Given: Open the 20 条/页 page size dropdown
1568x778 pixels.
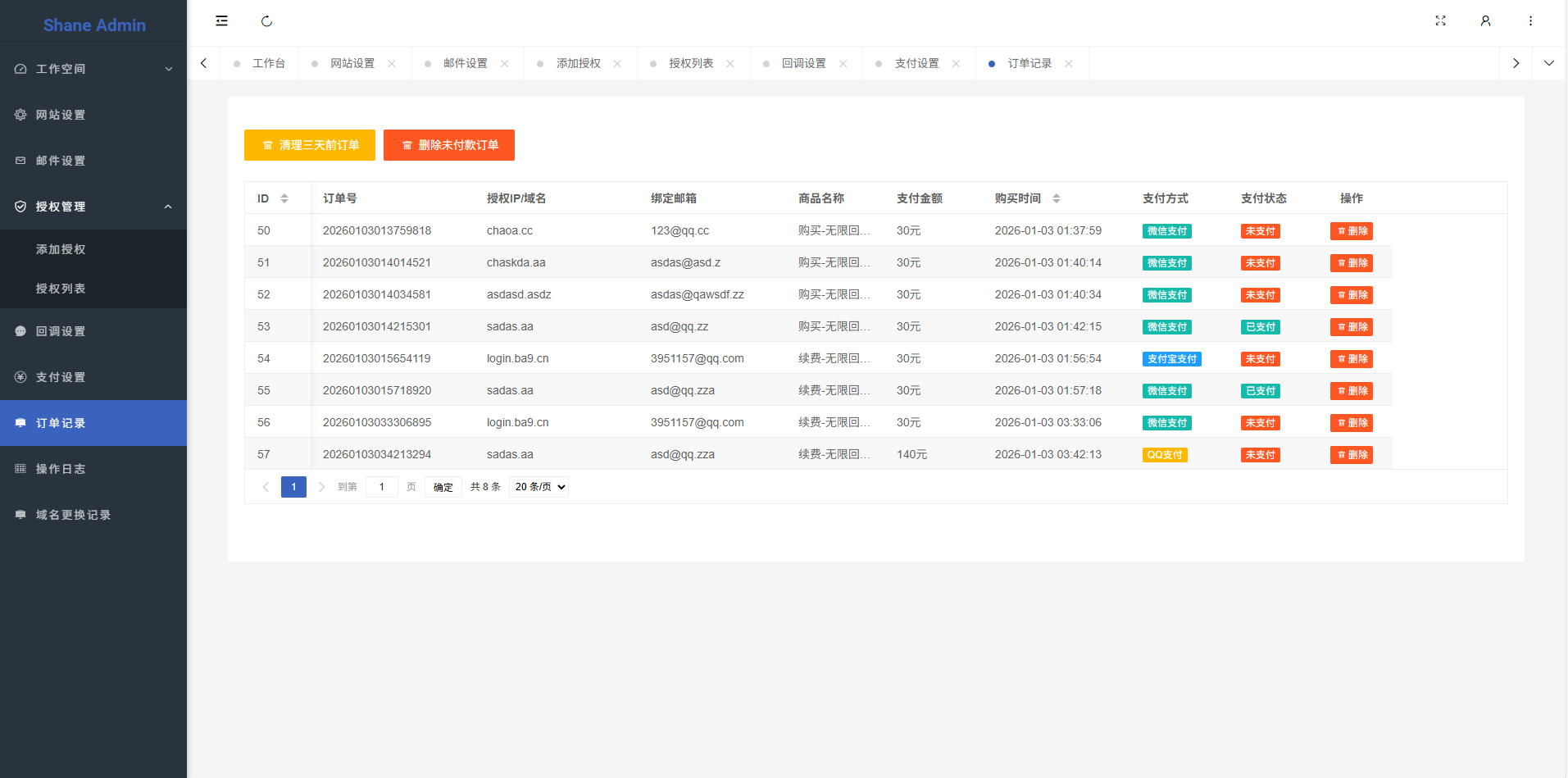Looking at the screenshot, I should click(539, 487).
